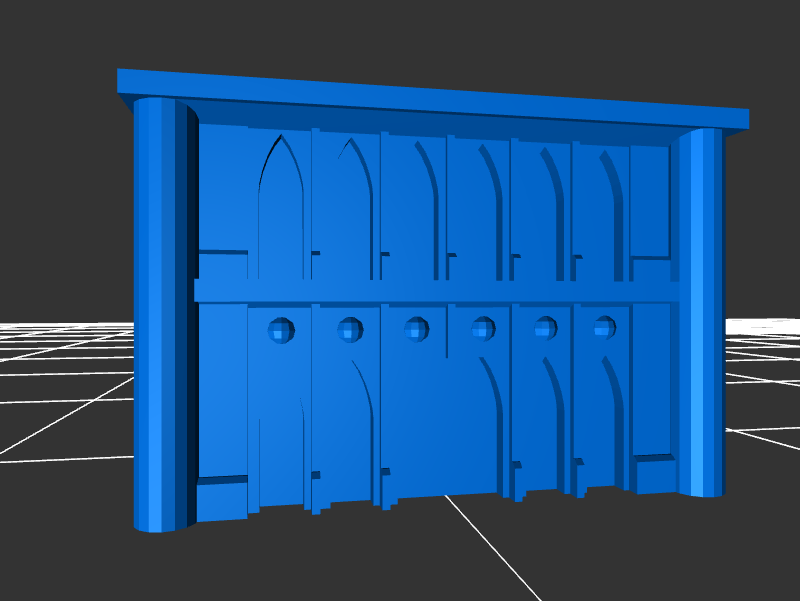Select the third round stud from the left
The height and width of the screenshot is (601, 800).
pos(417,328)
